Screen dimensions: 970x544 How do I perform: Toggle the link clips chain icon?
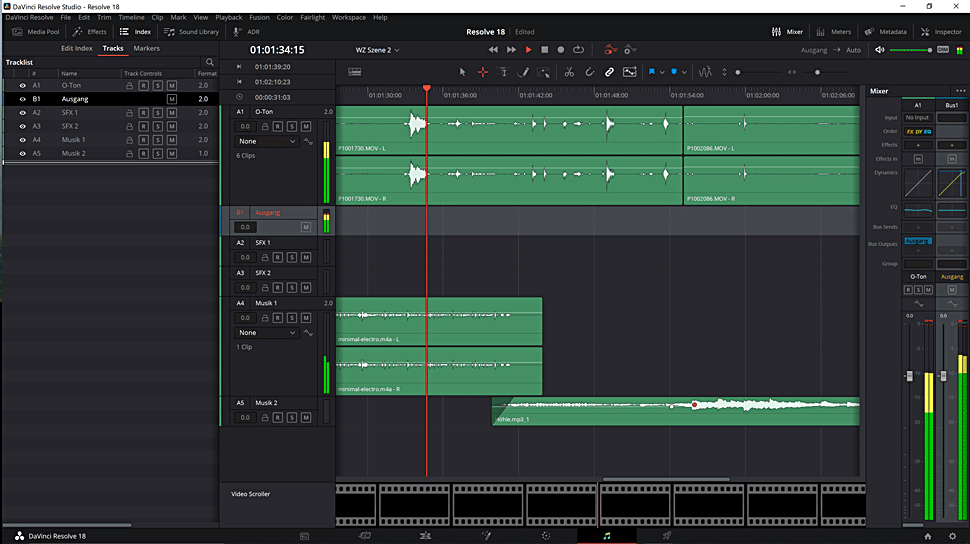click(x=609, y=72)
